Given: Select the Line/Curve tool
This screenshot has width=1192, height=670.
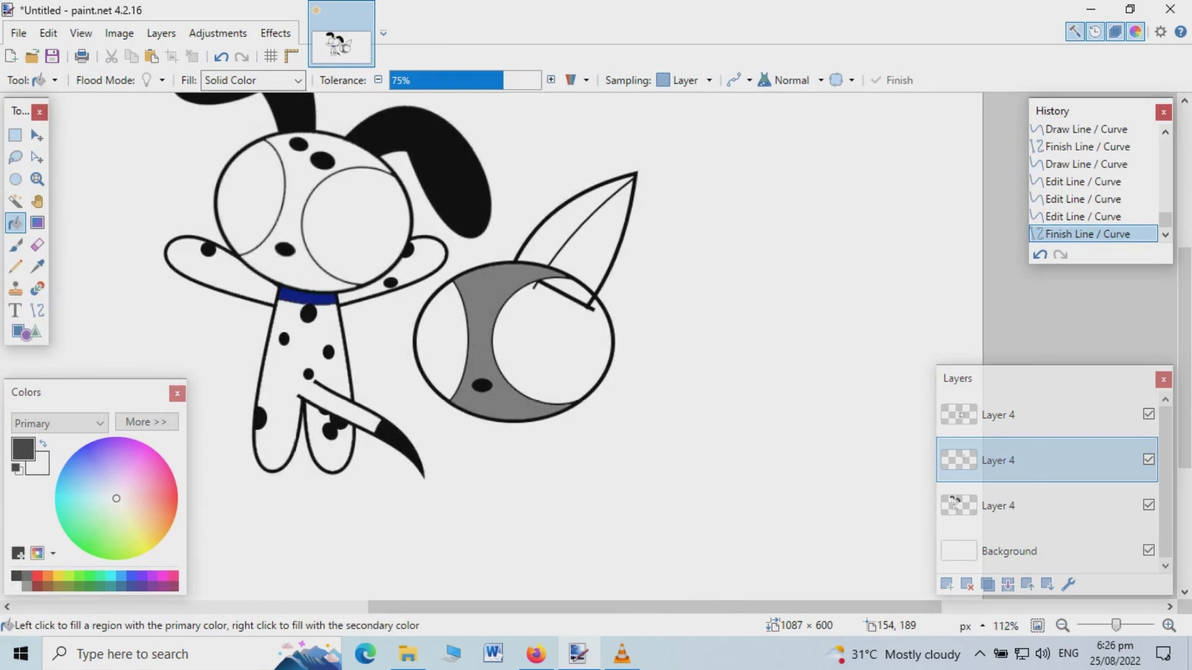Looking at the screenshot, I should pos(37,310).
